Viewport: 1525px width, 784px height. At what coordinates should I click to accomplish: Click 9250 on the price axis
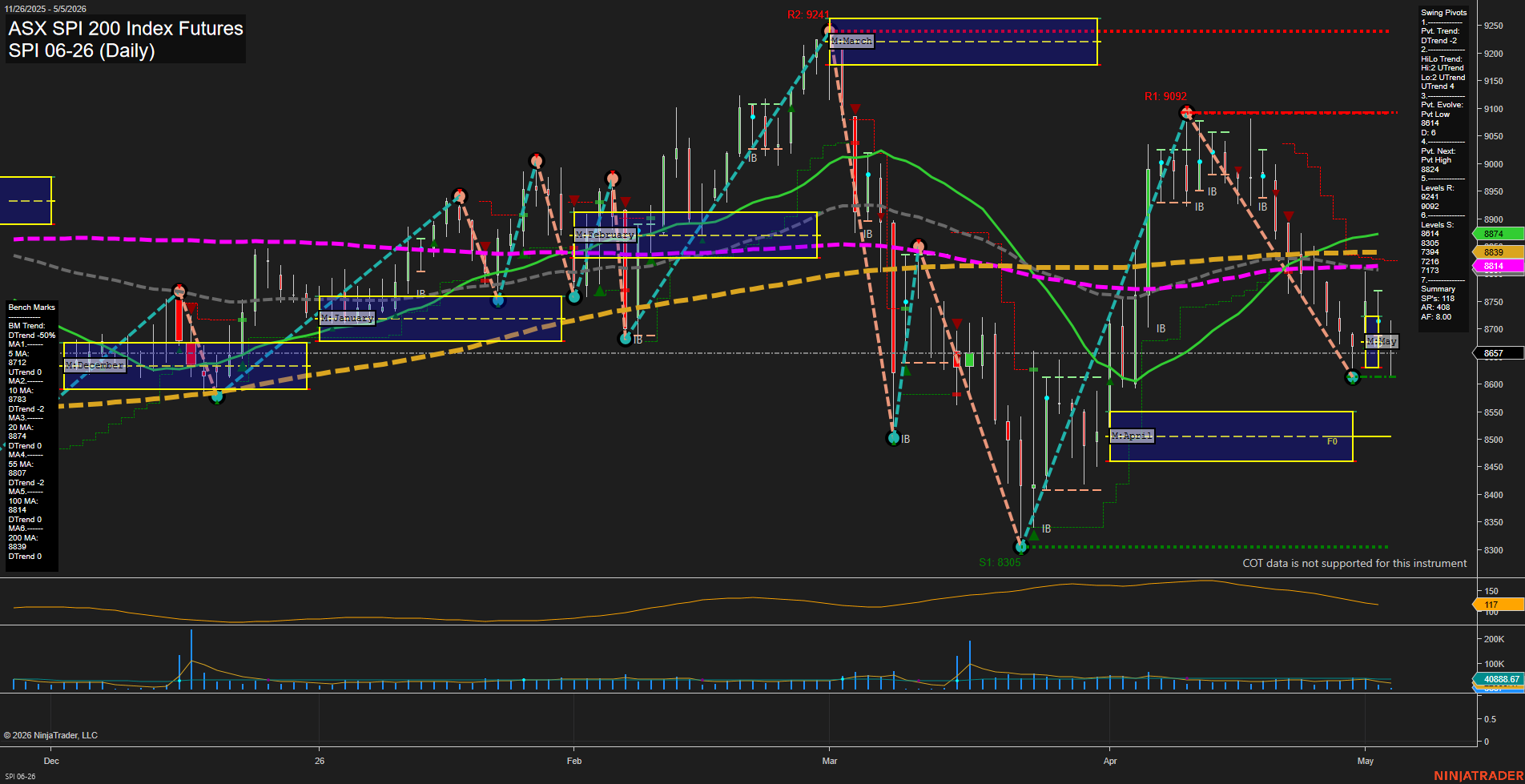pos(1493,26)
